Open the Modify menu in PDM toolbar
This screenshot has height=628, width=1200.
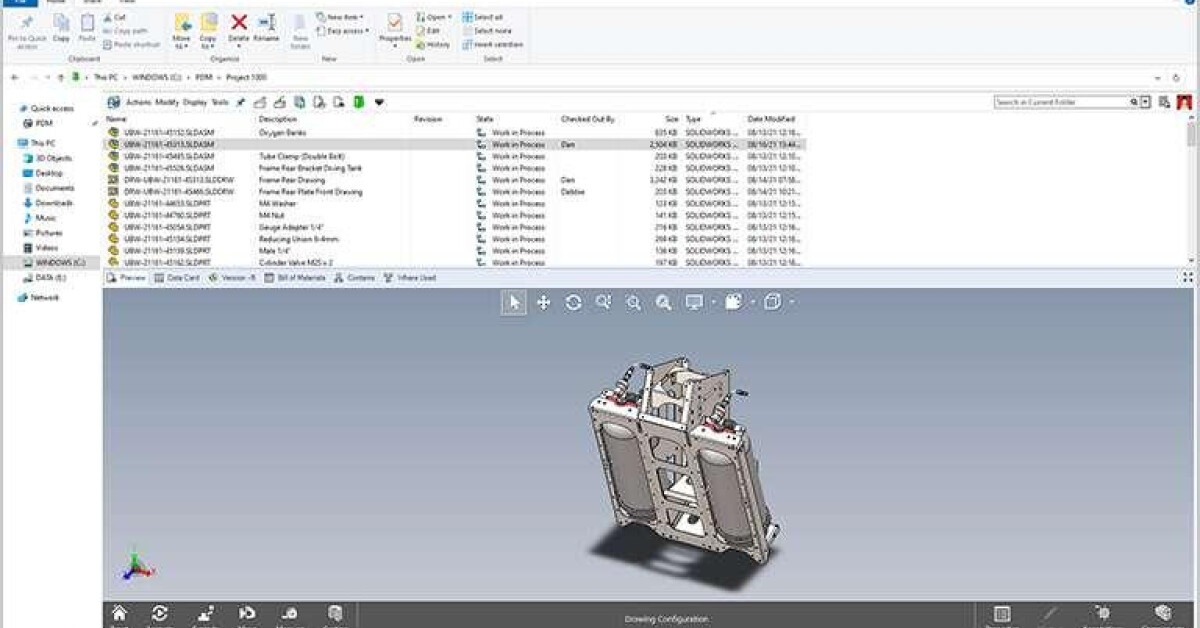pyautogui.click(x=166, y=102)
